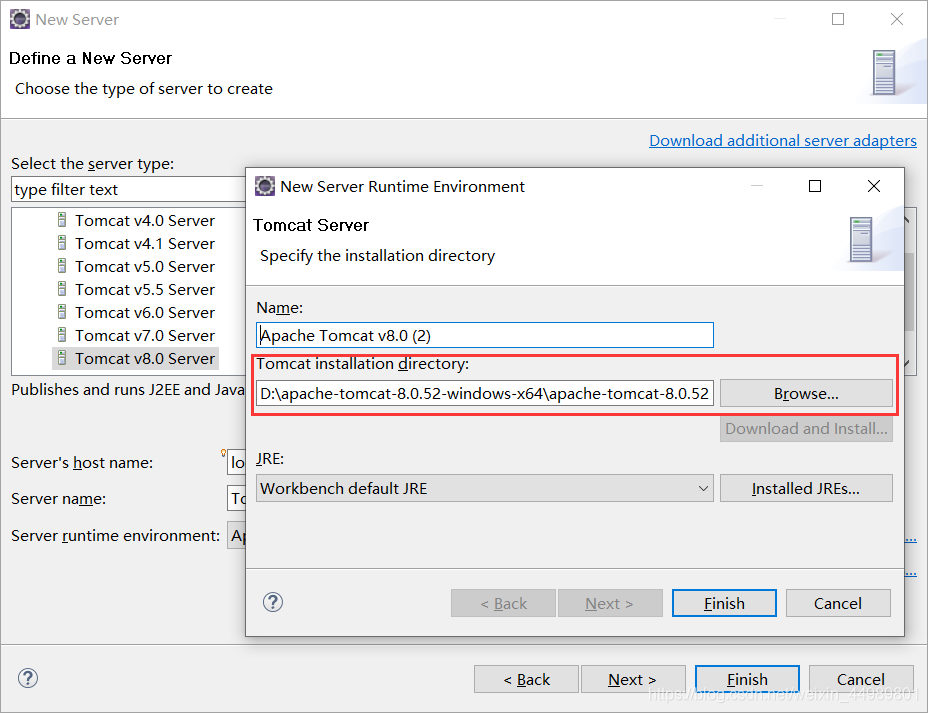Image resolution: width=928 pixels, height=713 pixels.
Task: Select Tomcat v6.0 Server in the list
Action: click(x=144, y=312)
